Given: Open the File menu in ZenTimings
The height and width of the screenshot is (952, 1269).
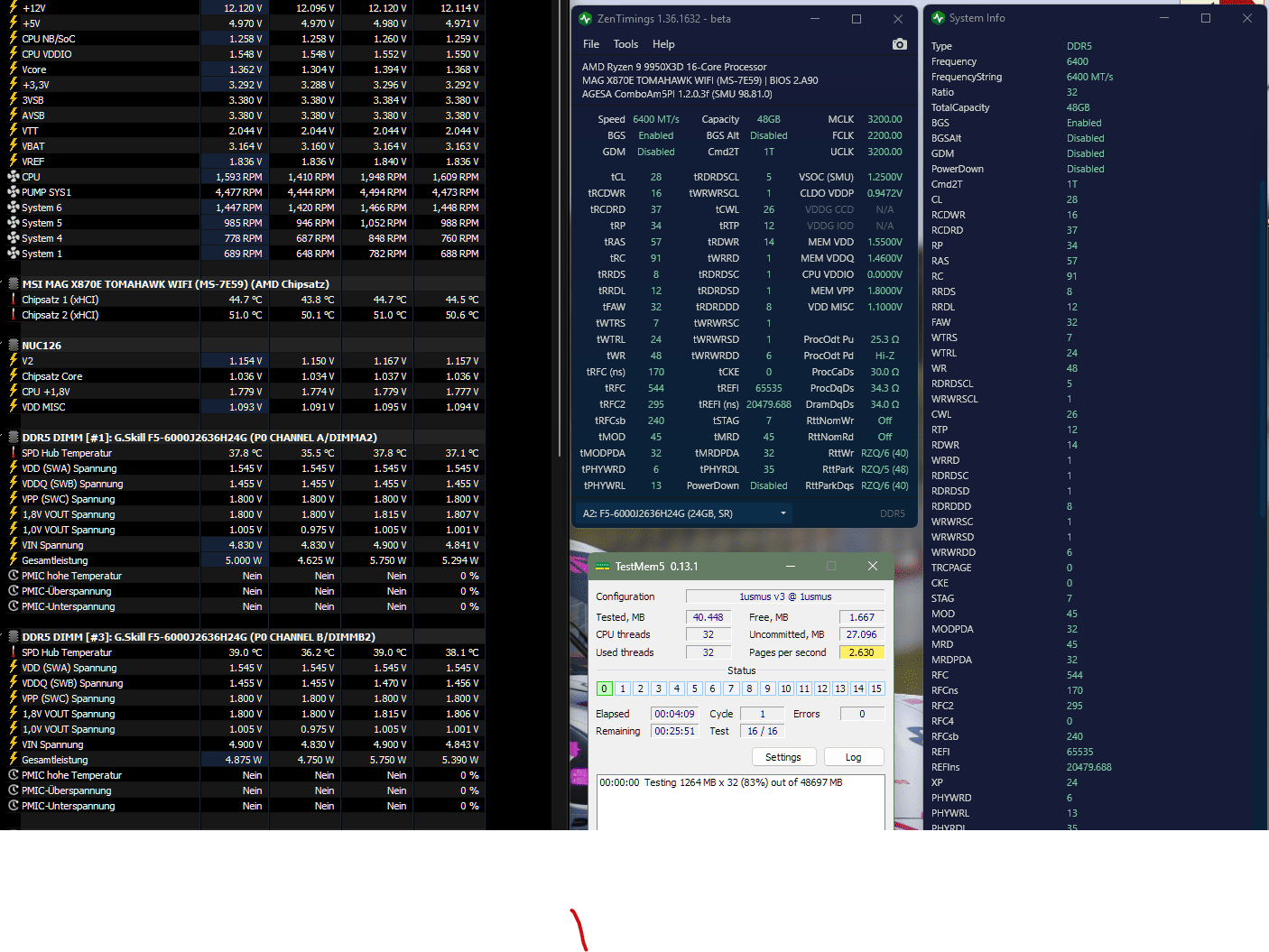Looking at the screenshot, I should [591, 44].
